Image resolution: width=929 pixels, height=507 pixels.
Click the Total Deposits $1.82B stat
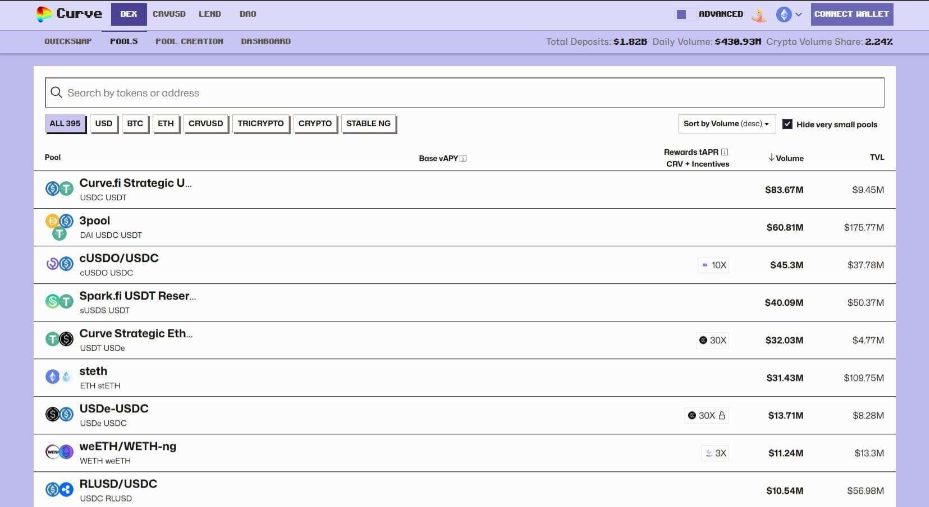pyautogui.click(x=597, y=41)
